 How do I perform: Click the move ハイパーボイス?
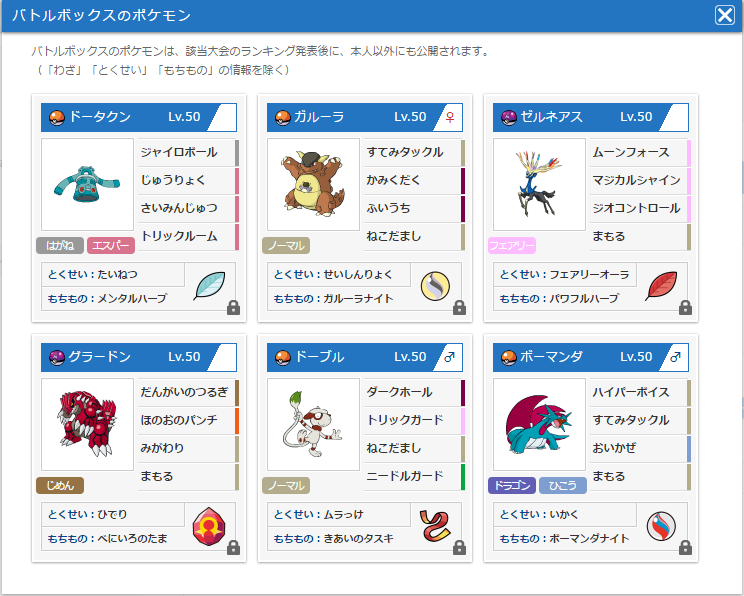point(640,392)
